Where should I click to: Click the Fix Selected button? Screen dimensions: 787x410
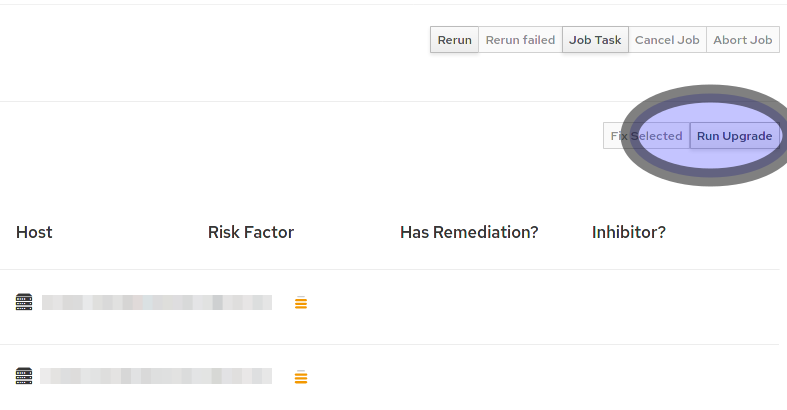pos(646,136)
